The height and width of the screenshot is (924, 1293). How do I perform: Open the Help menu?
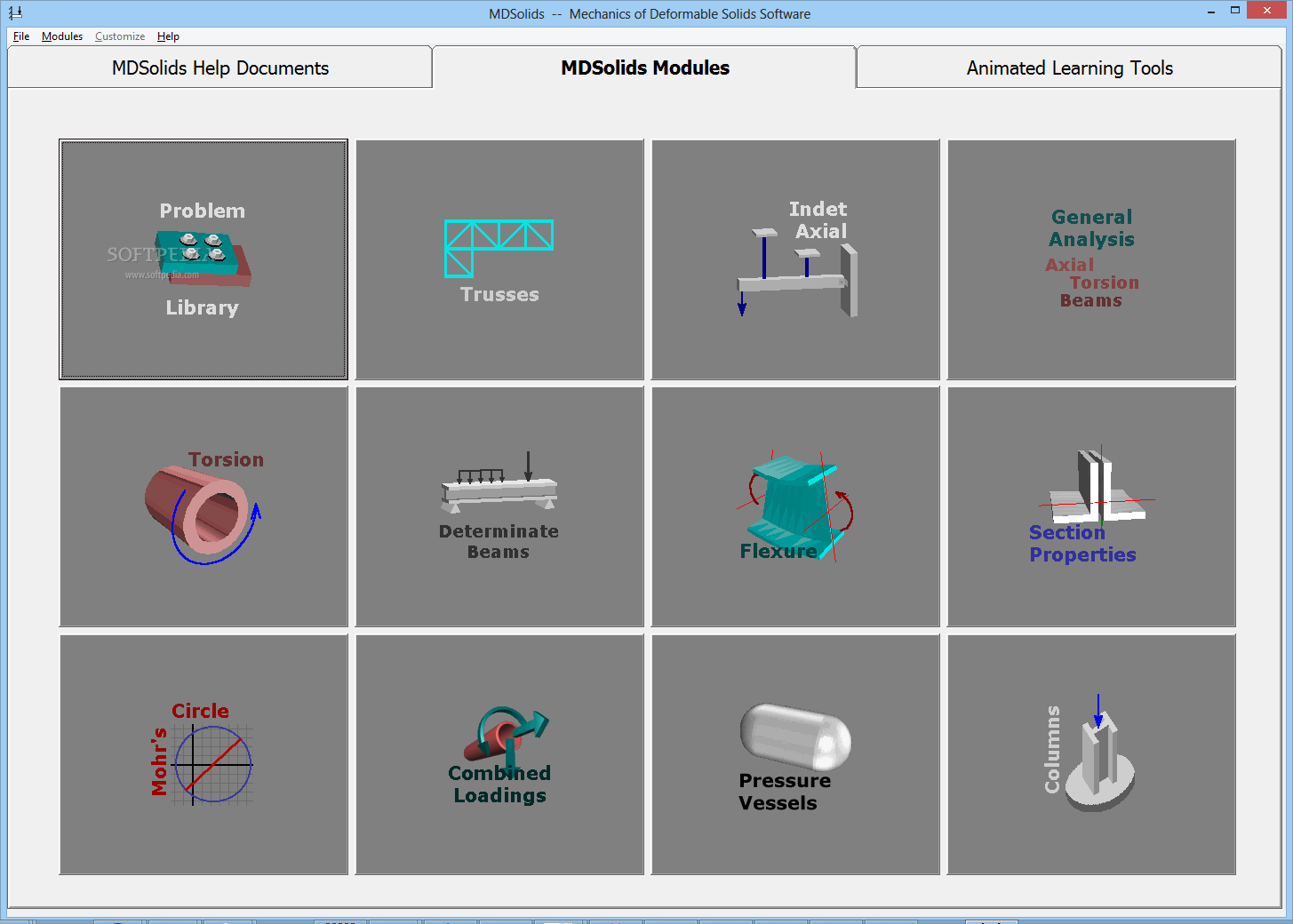(168, 36)
